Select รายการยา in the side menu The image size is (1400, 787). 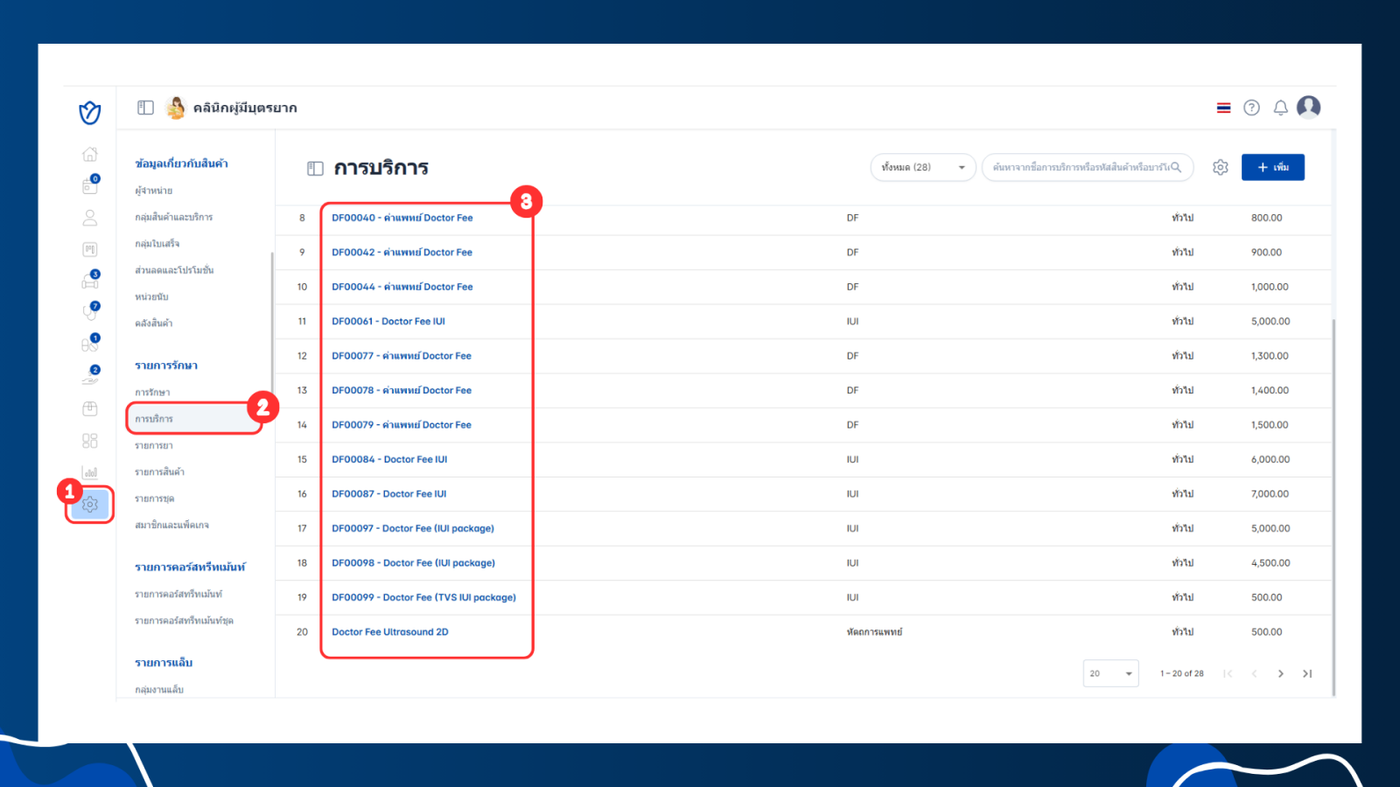coord(154,445)
